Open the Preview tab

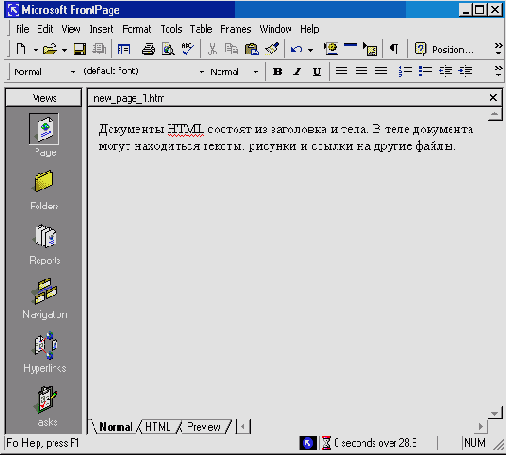click(x=204, y=427)
